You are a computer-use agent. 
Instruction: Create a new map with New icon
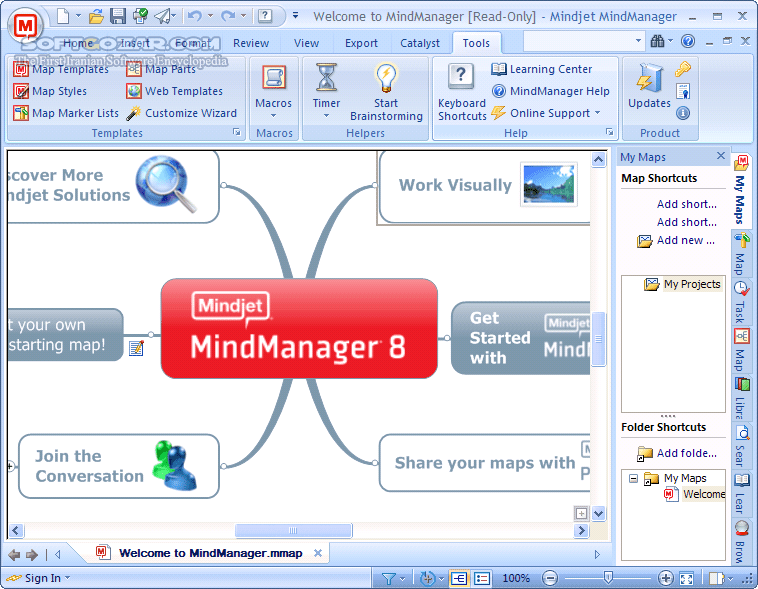click(x=63, y=16)
